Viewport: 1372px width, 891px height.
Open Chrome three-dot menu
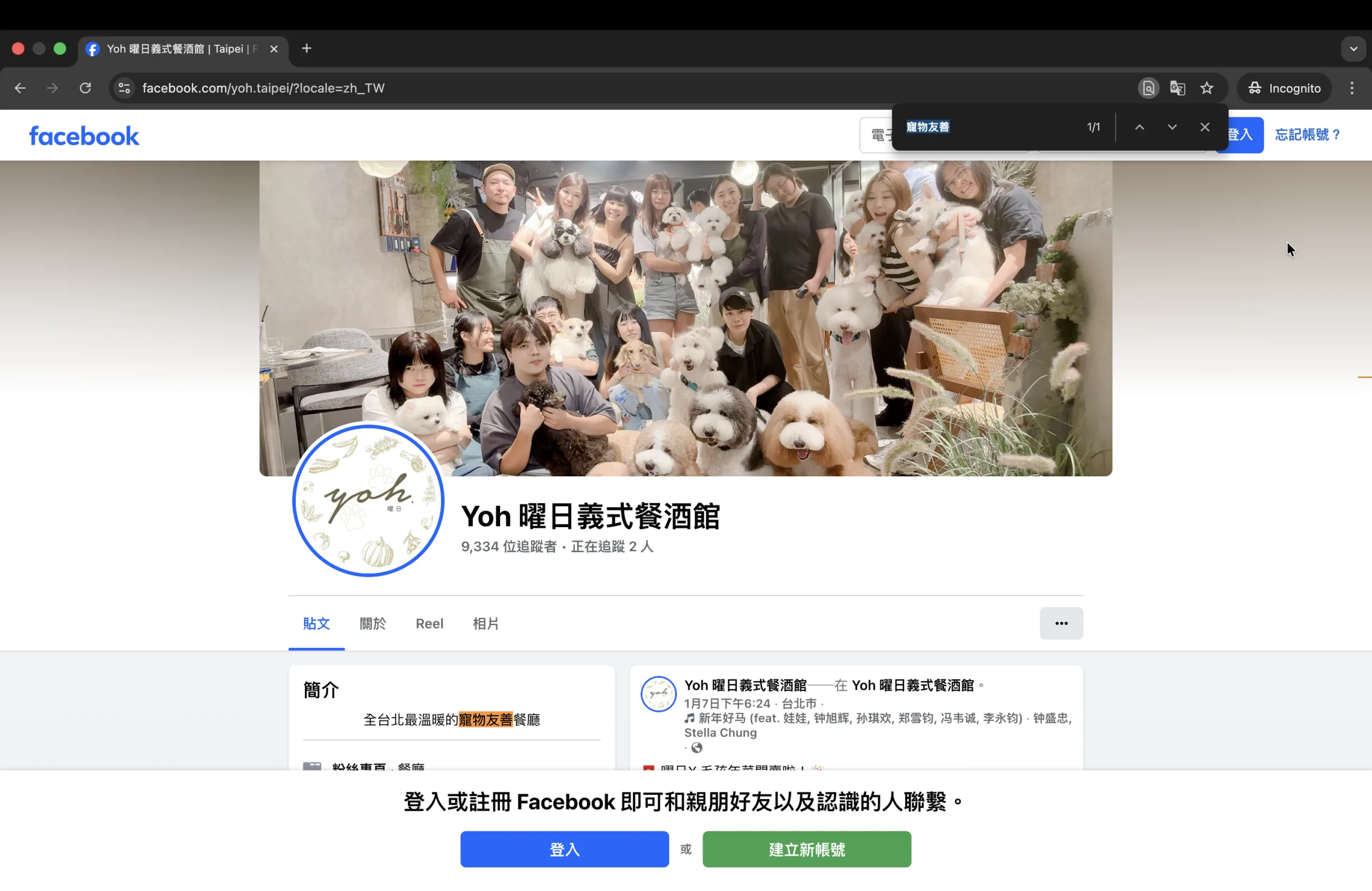1351,88
